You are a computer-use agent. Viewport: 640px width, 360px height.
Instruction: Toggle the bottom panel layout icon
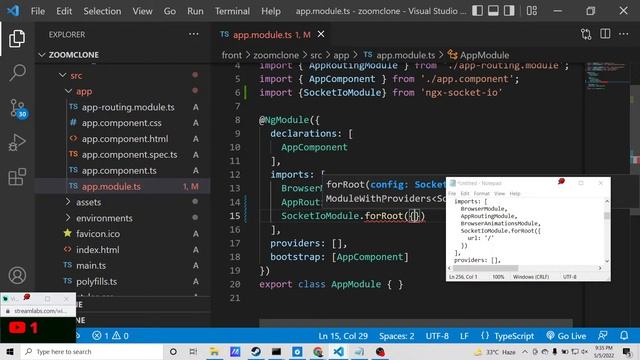[x=493, y=11]
